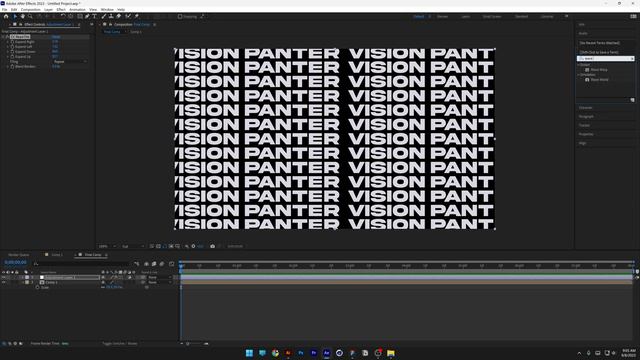Open File Explorer from the taskbar

coord(391,353)
